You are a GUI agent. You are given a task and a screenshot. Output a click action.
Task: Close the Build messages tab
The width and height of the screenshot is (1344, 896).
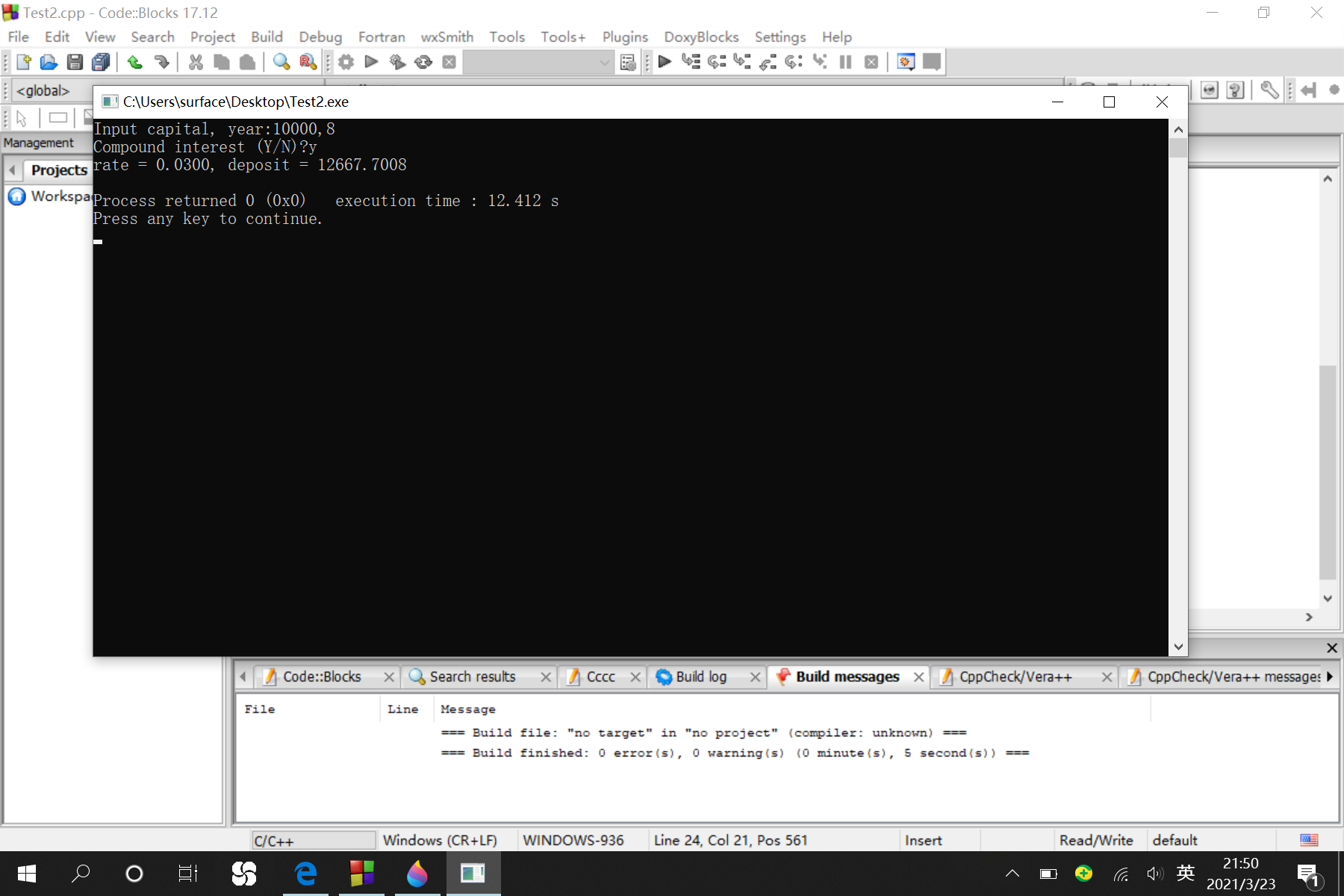click(918, 676)
